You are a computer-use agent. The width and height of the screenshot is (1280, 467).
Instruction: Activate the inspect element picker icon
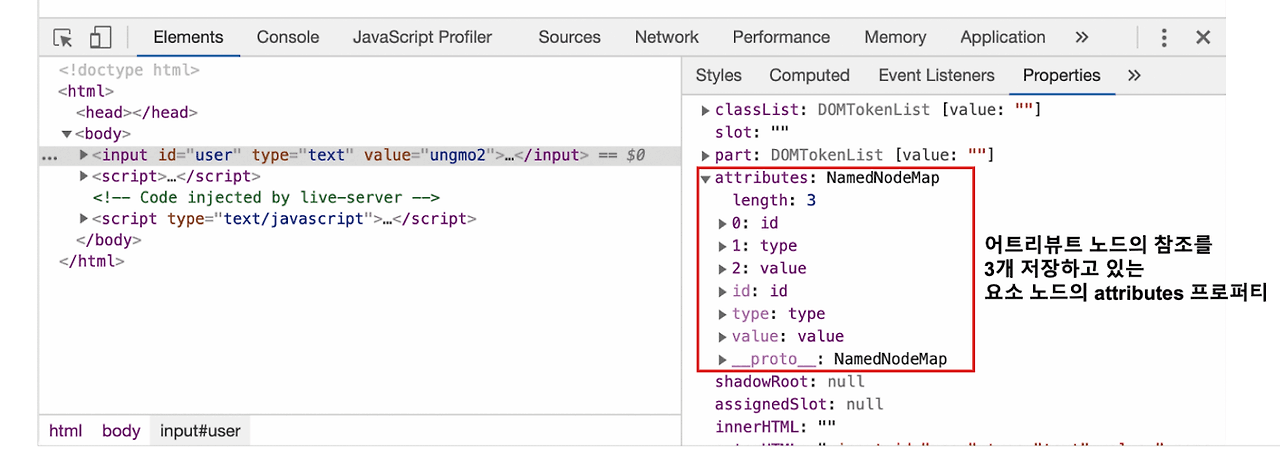(63, 38)
